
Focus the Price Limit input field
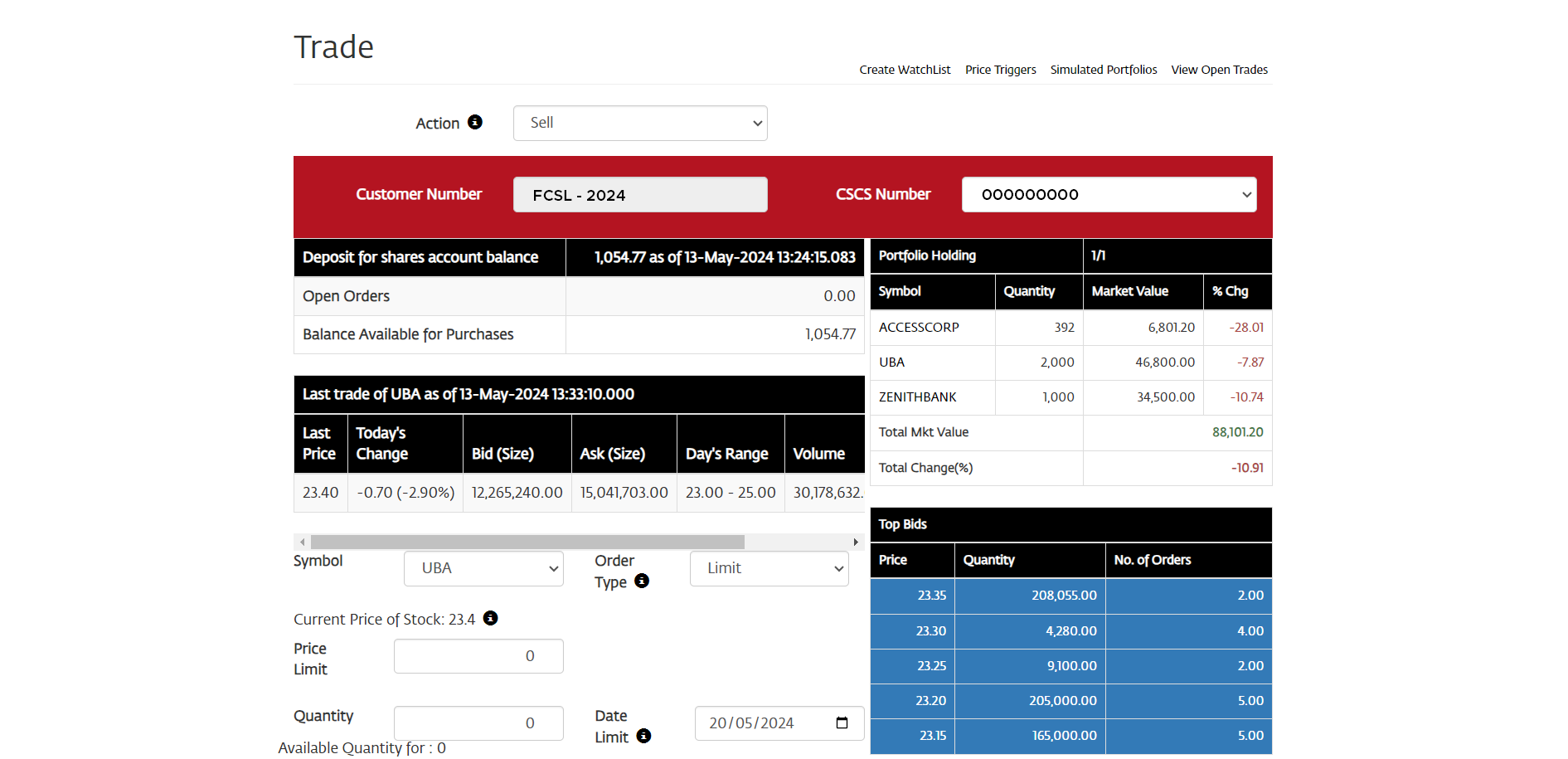pyautogui.click(x=478, y=656)
